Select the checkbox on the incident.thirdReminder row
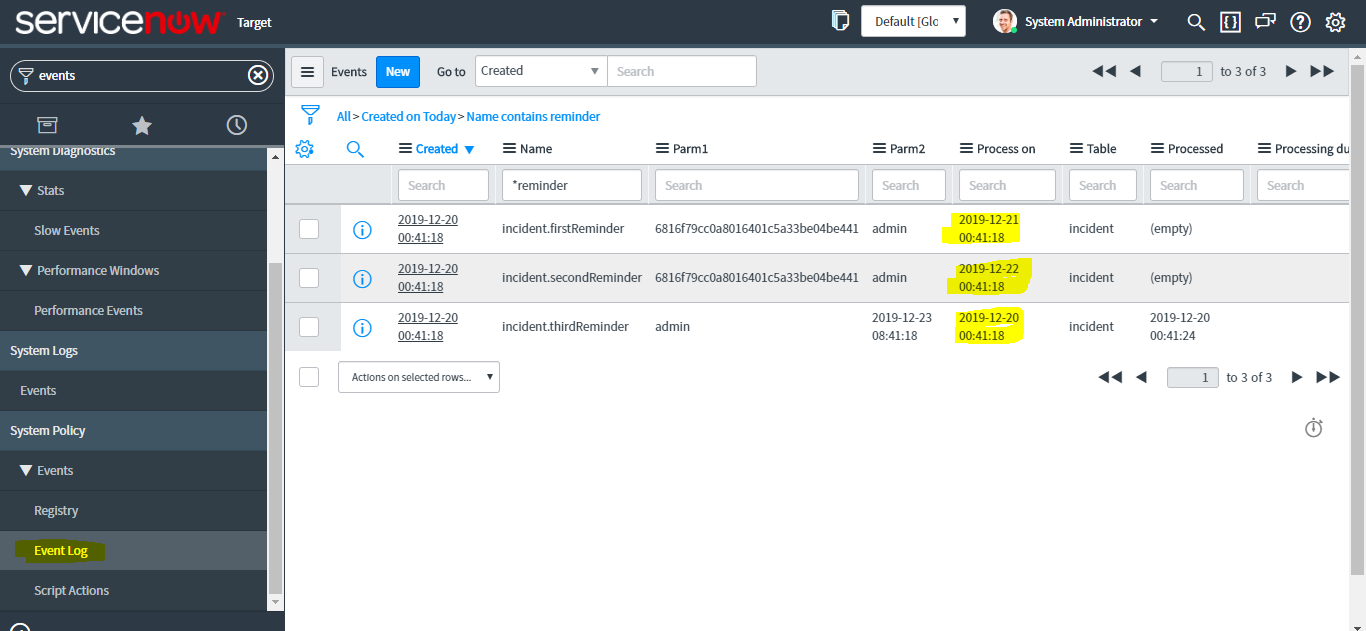 click(x=309, y=327)
